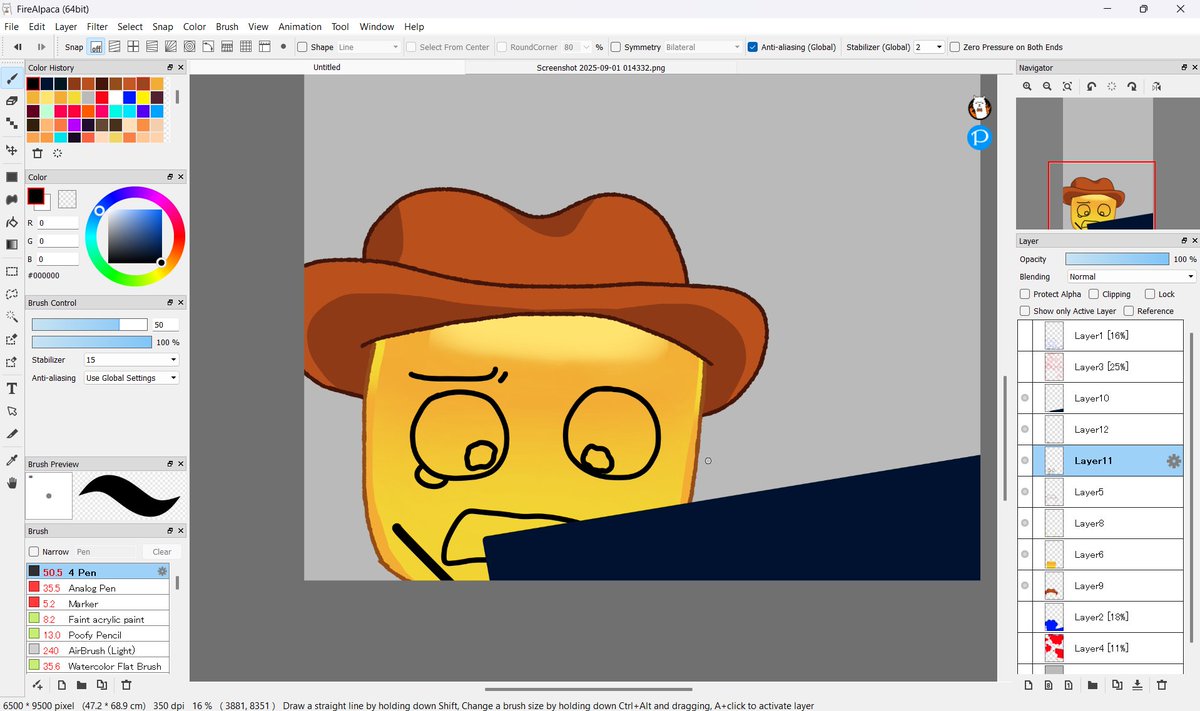This screenshot has width=1200, height=711.
Task: Enable the Symmetry checkbox
Action: tap(616, 47)
